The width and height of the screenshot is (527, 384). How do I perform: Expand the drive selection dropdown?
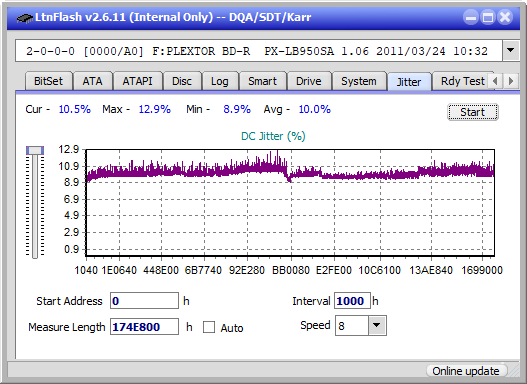tap(511, 51)
